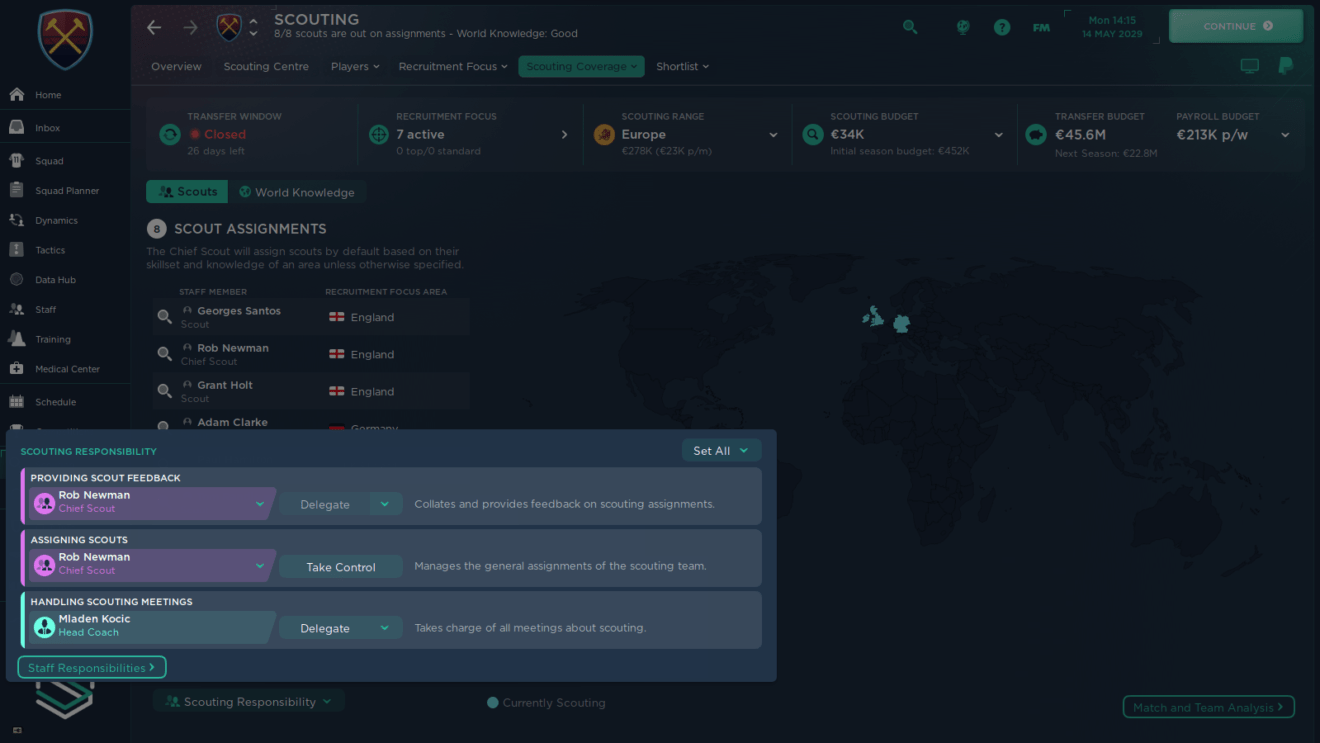Open the Staff Responsibilities link
Image resolution: width=1320 pixels, height=743 pixels.
click(91, 667)
